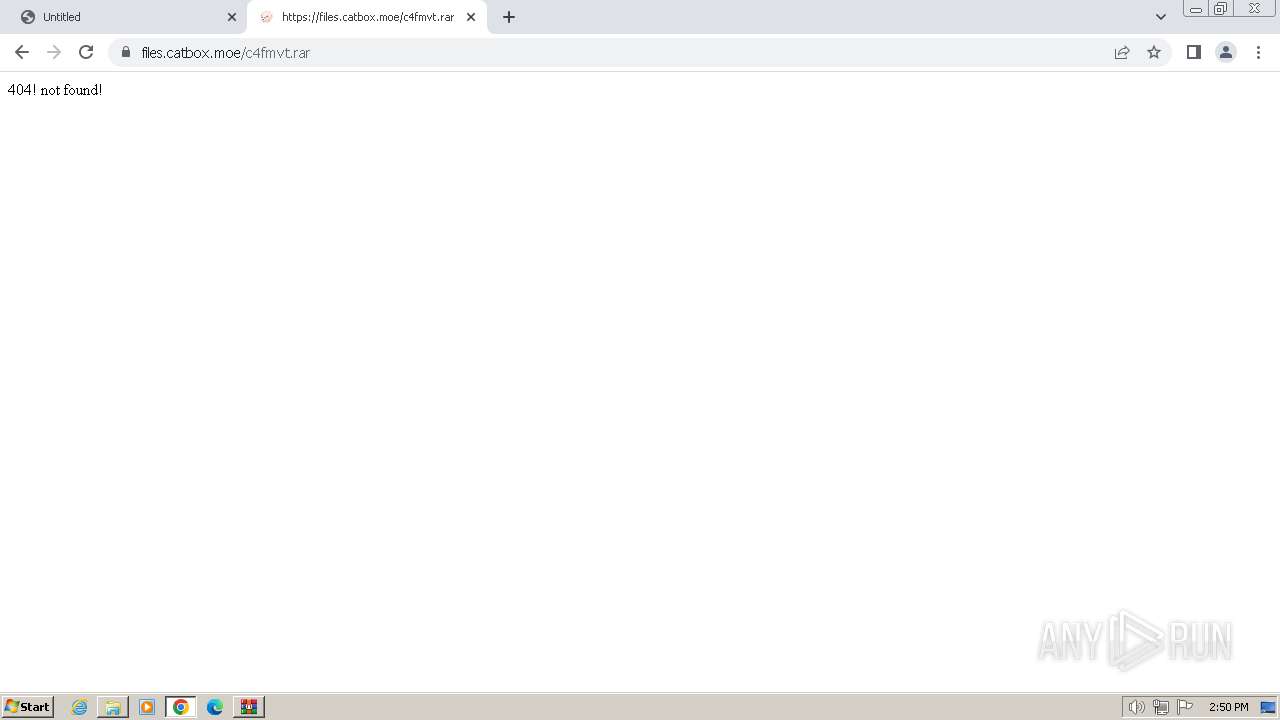Bookmark this tab with the star
Viewport: 1280px width, 720px height.
coord(1154,52)
